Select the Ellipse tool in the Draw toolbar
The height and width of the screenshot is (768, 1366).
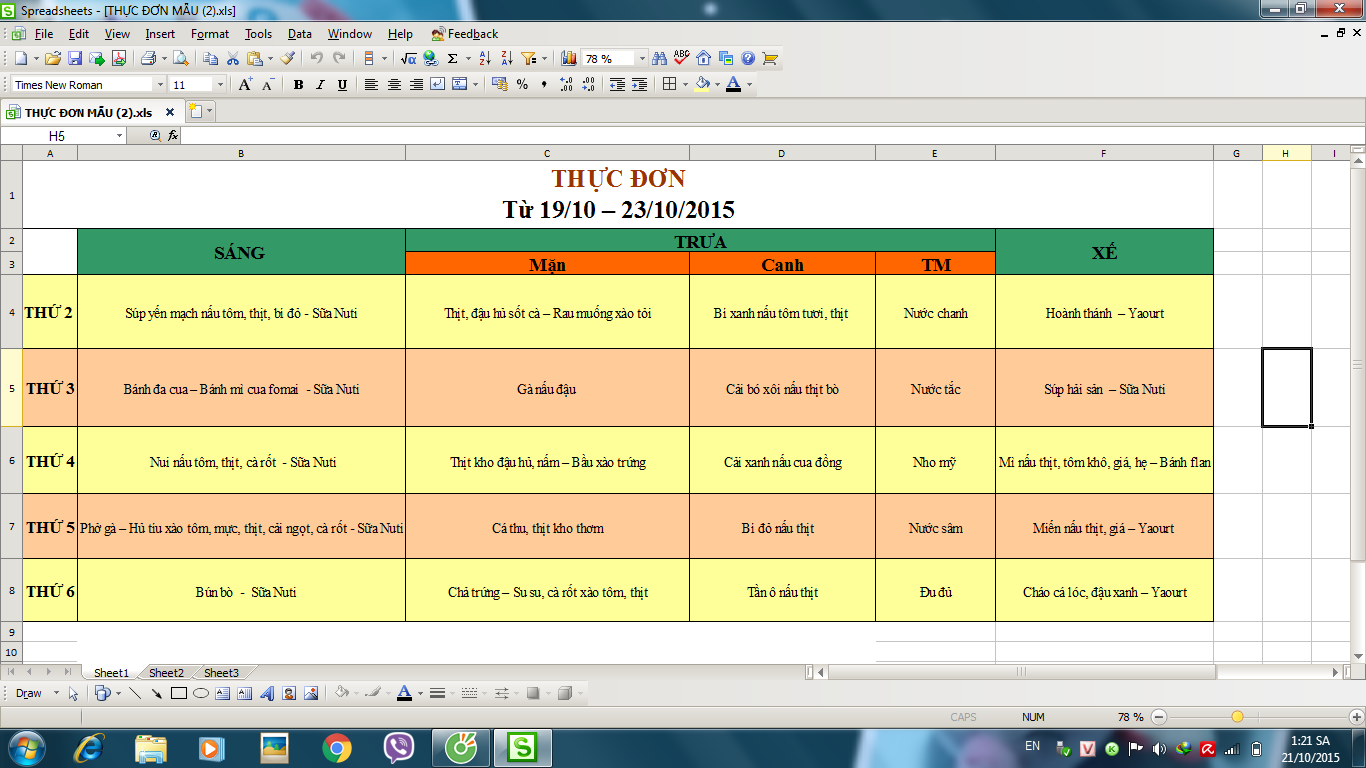[200, 693]
